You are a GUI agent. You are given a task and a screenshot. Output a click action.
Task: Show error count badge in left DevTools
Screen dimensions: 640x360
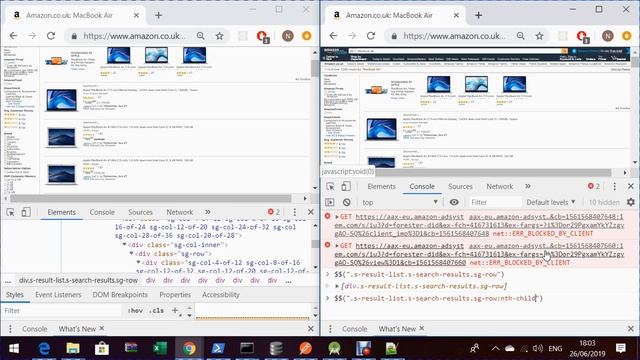click(274, 212)
